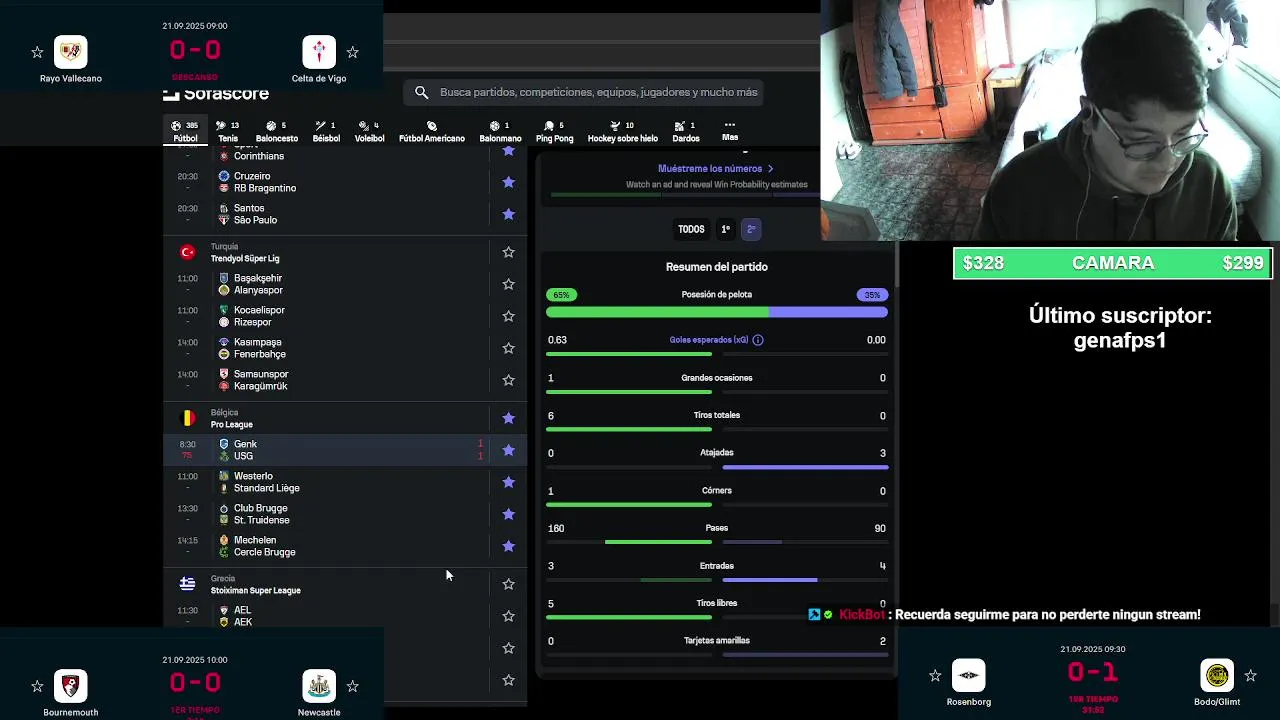Click the search magnifier icon
The image size is (1280, 720).
tap(422, 92)
